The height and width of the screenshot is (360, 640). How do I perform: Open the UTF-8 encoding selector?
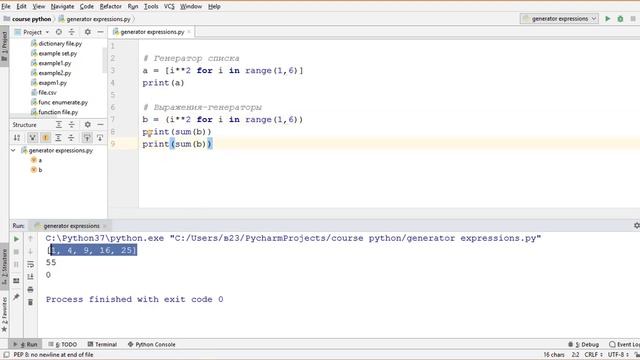point(618,355)
